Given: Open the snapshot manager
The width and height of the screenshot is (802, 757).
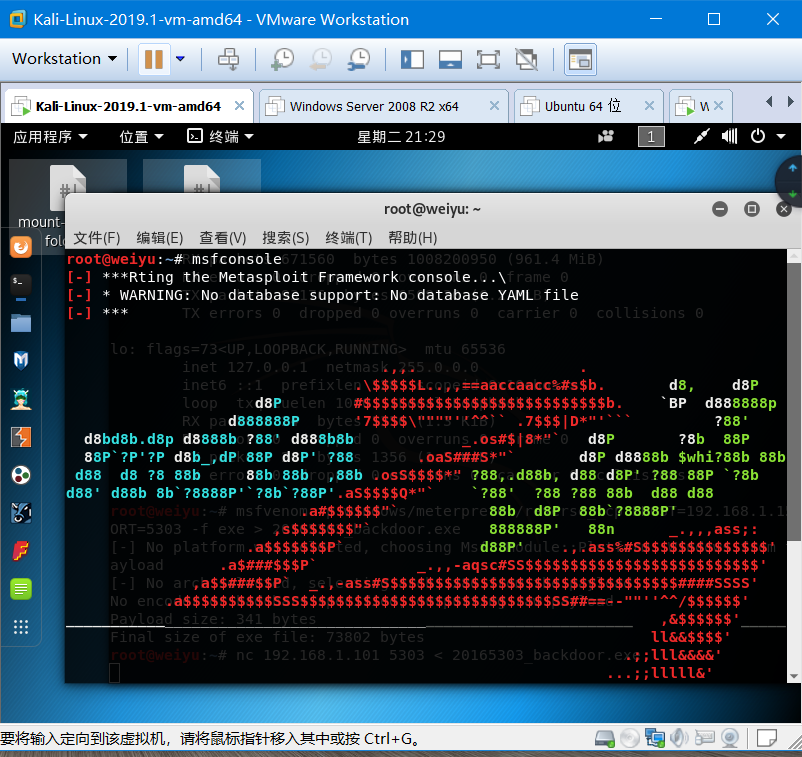Looking at the screenshot, I should pos(359,59).
